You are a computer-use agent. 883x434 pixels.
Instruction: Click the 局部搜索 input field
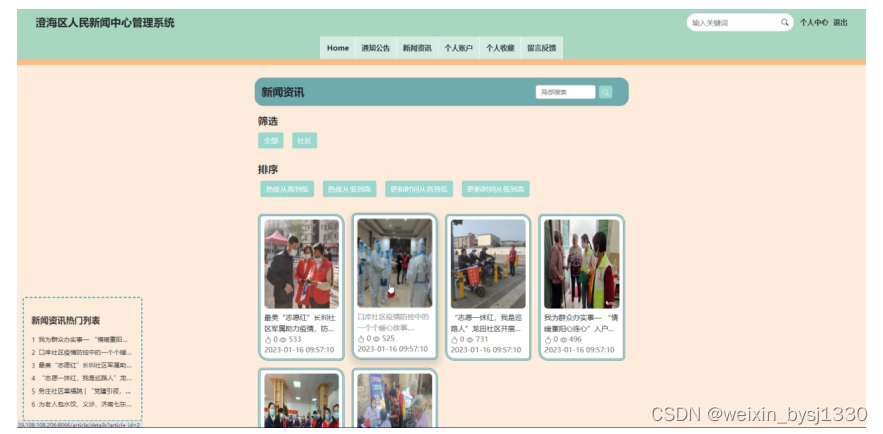pos(565,92)
